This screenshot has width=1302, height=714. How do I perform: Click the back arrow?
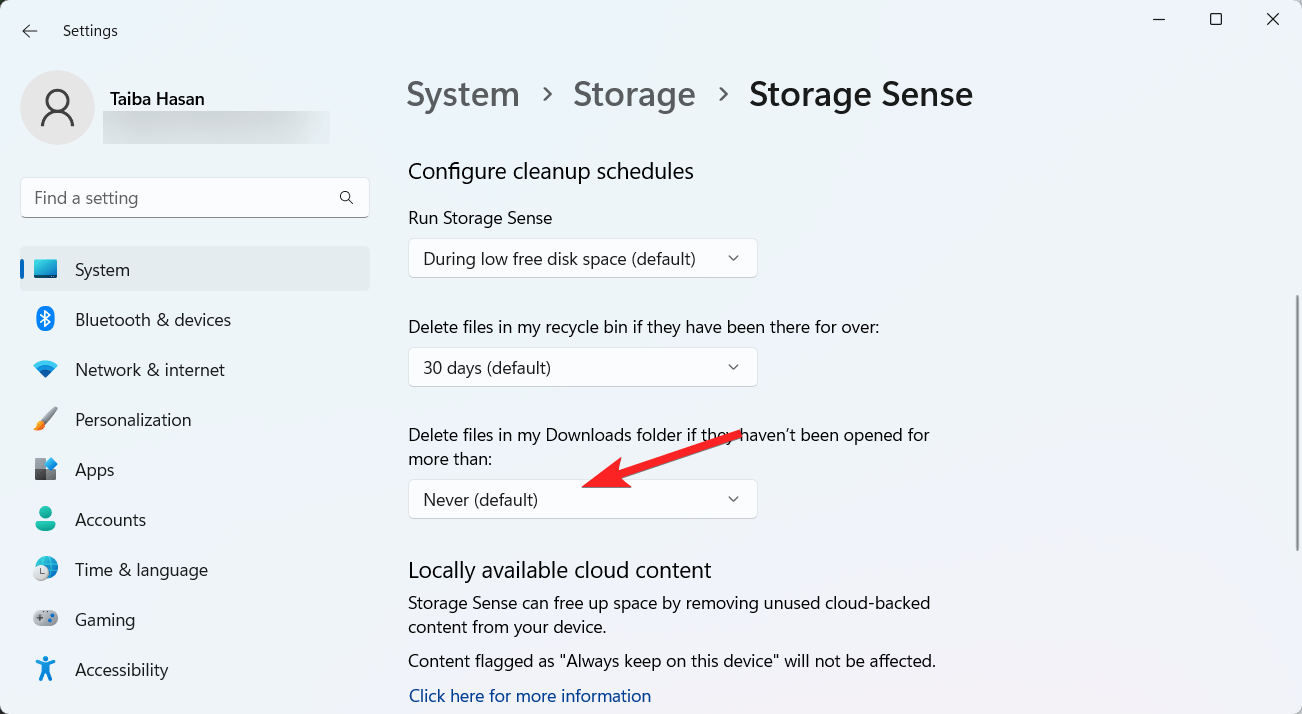click(x=29, y=30)
